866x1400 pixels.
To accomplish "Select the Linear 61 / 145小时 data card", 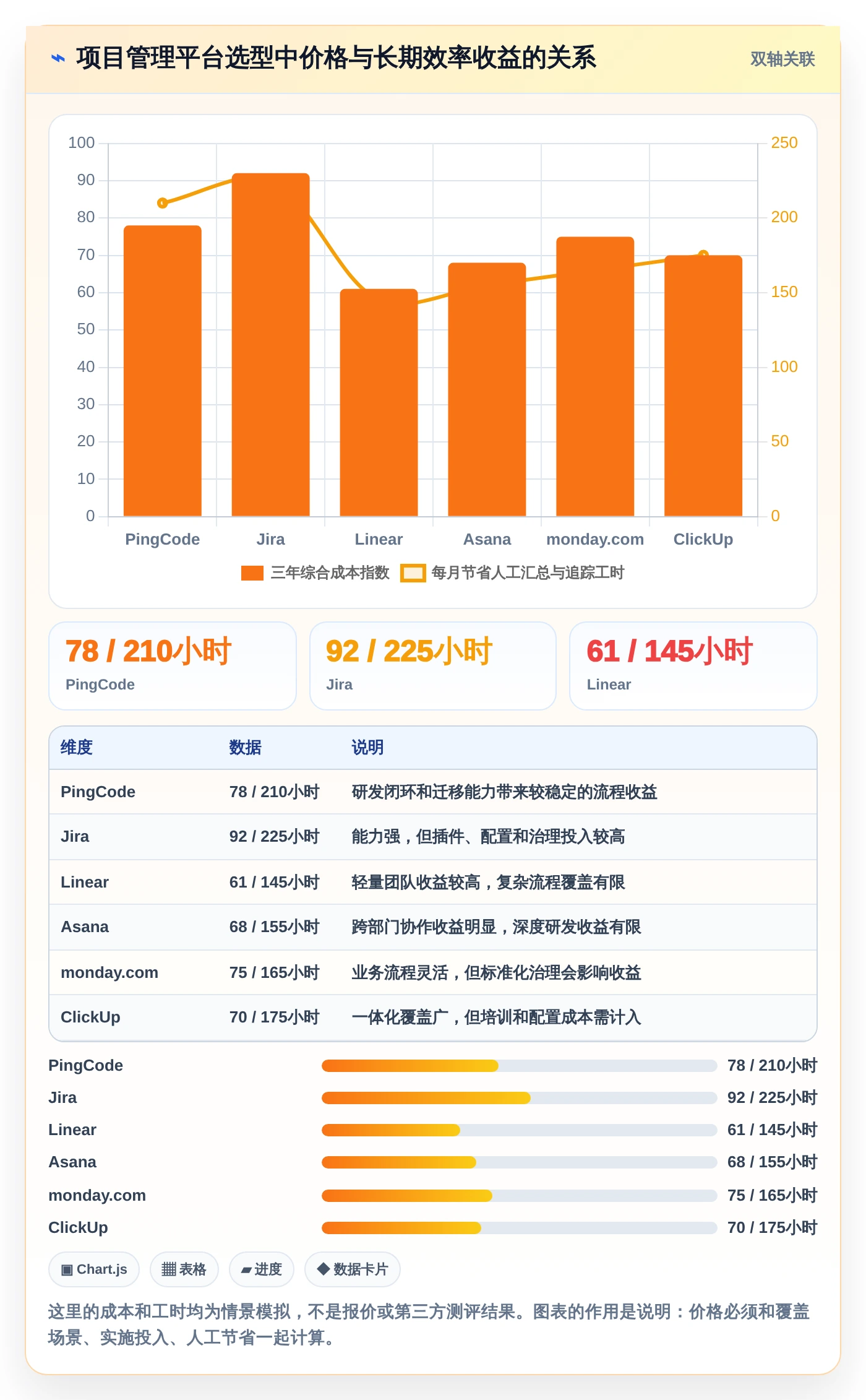I will [693, 666].
